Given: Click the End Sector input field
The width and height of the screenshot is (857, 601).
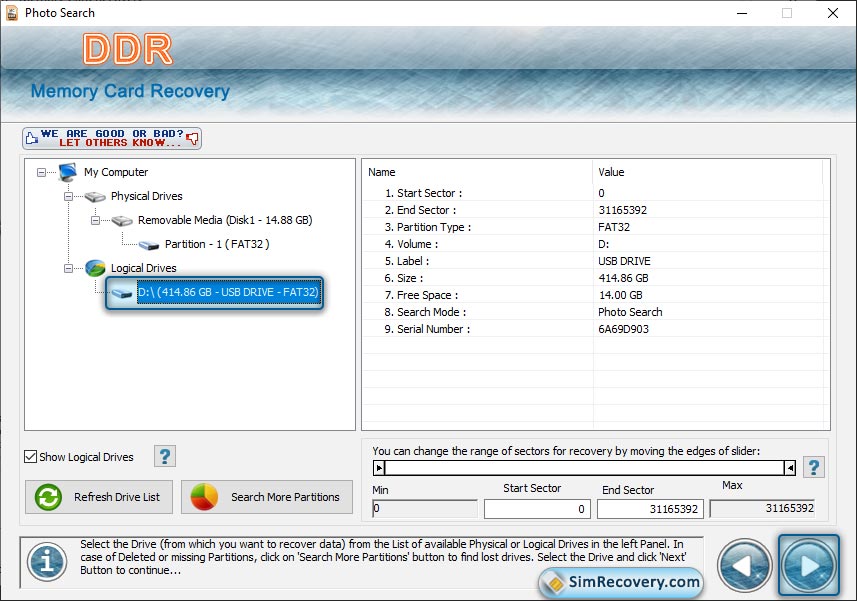Looking at the screenshot, I should click(650, 509).
